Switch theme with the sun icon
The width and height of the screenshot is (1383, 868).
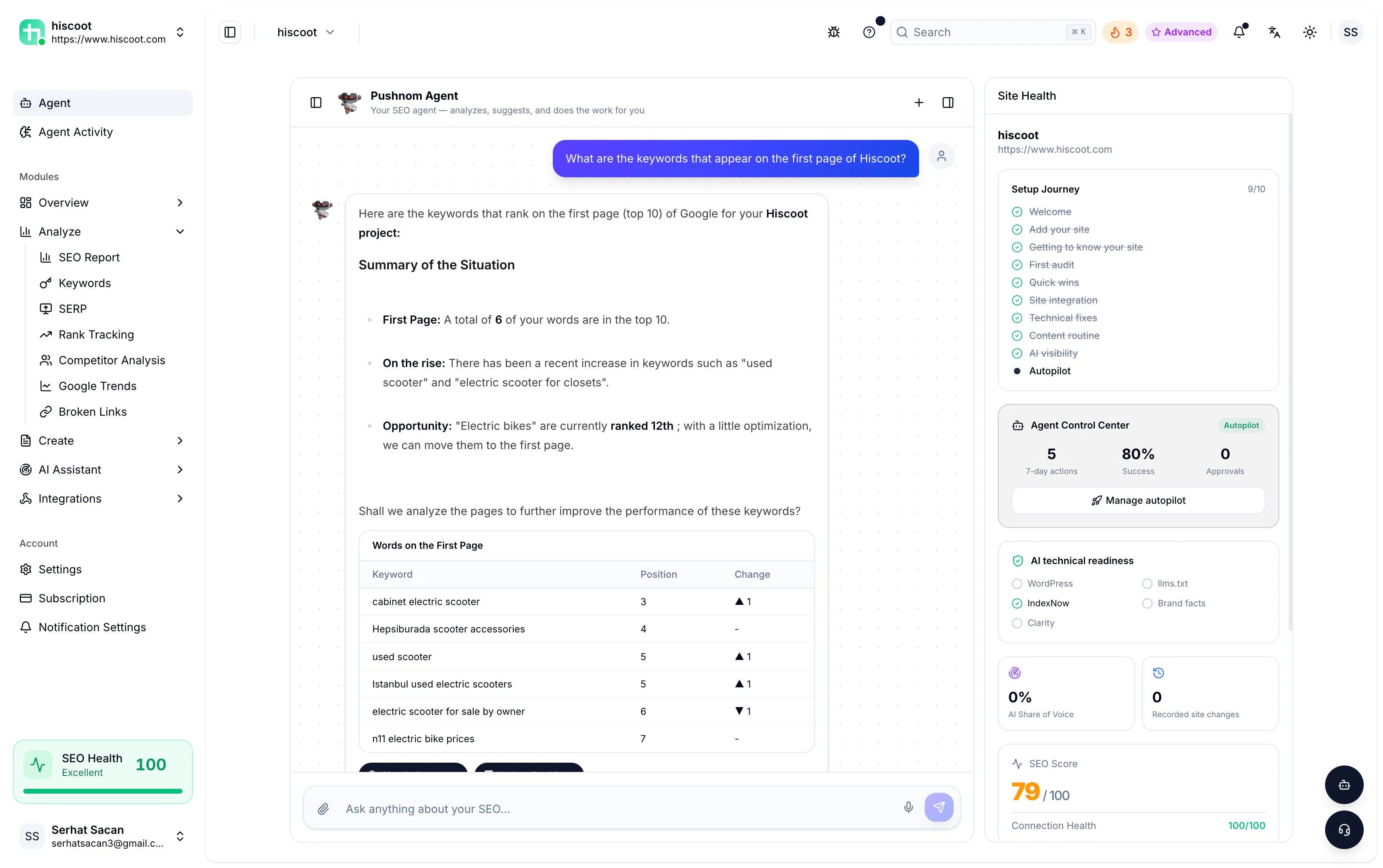coord(1309,32)
